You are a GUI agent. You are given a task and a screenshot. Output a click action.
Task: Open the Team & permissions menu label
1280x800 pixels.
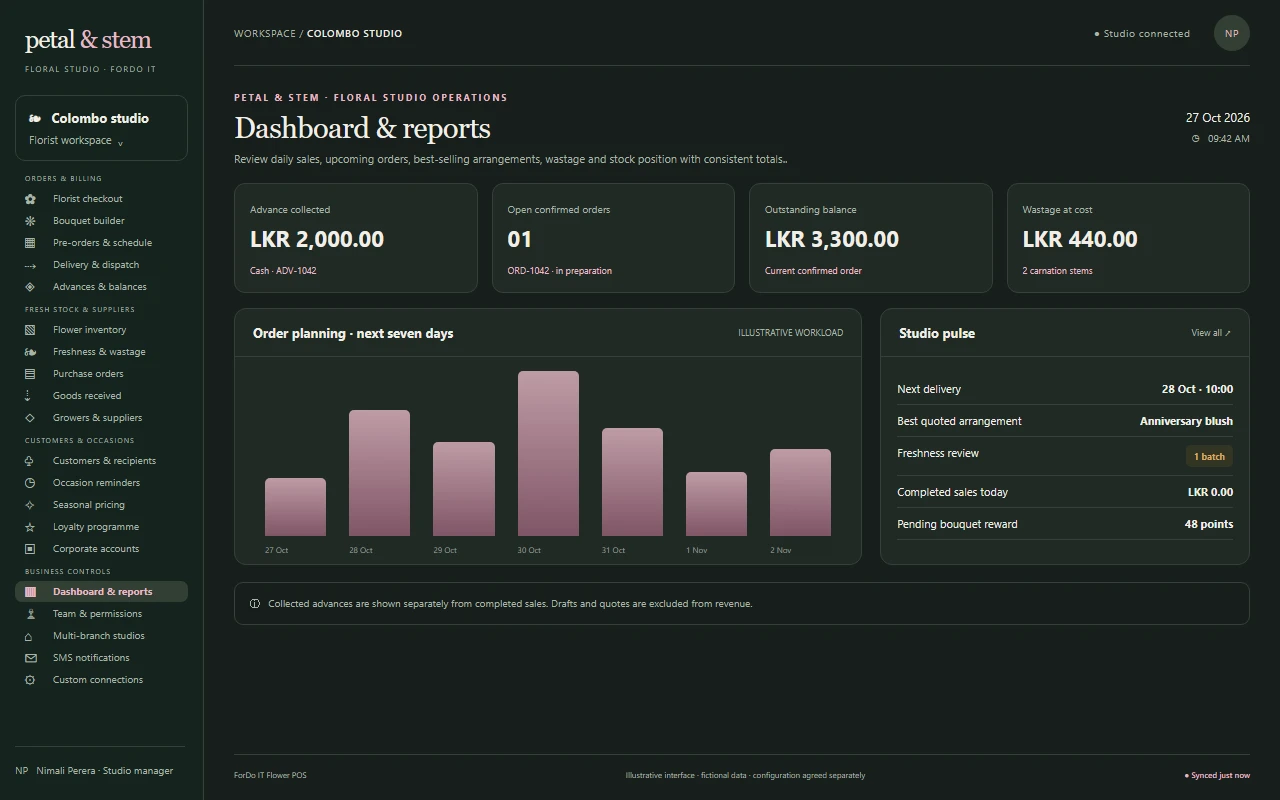97,614
